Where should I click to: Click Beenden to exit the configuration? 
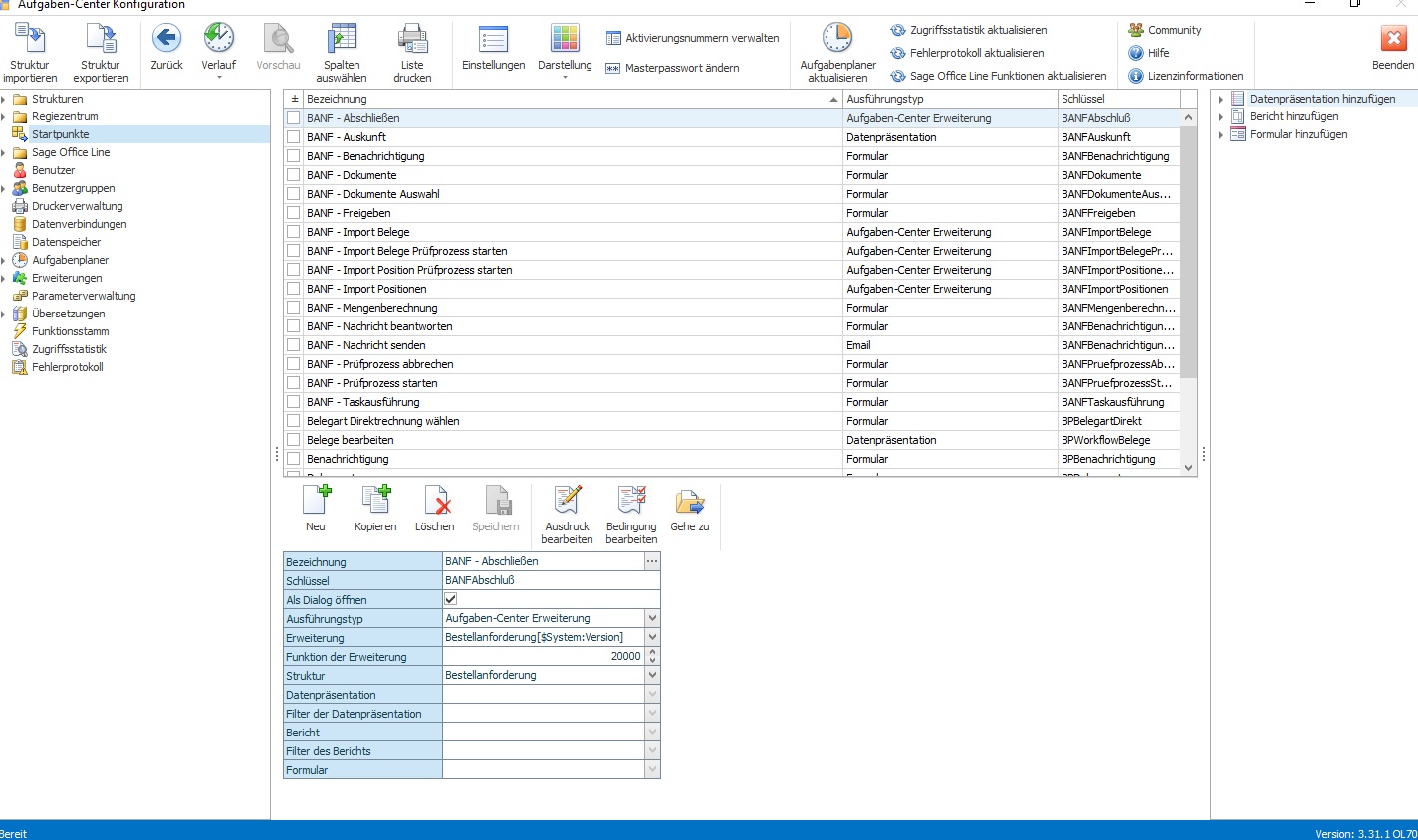(x=1392, y=47)
